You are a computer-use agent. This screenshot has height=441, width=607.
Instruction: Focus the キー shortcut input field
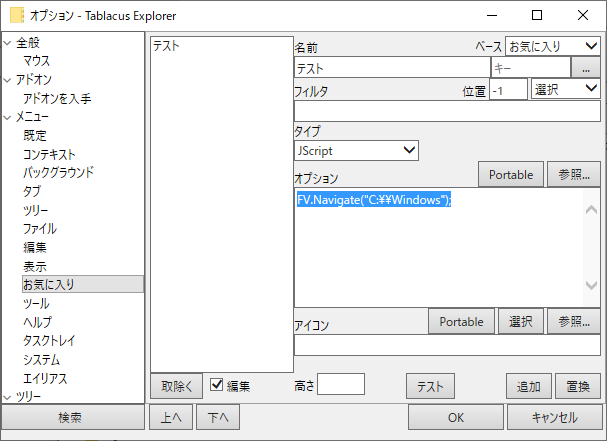(530, 68)
